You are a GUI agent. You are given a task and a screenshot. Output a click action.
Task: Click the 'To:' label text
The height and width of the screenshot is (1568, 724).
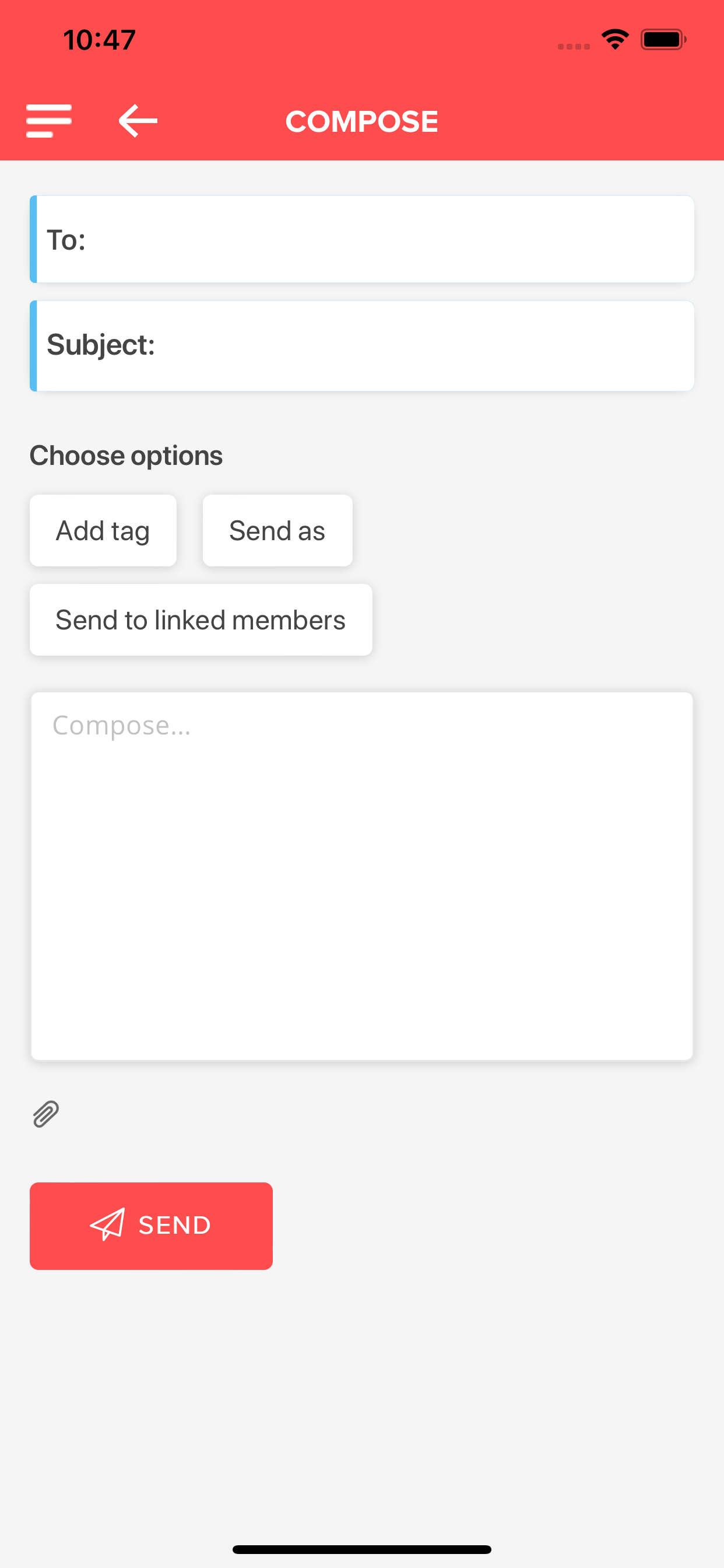(66, 240)
